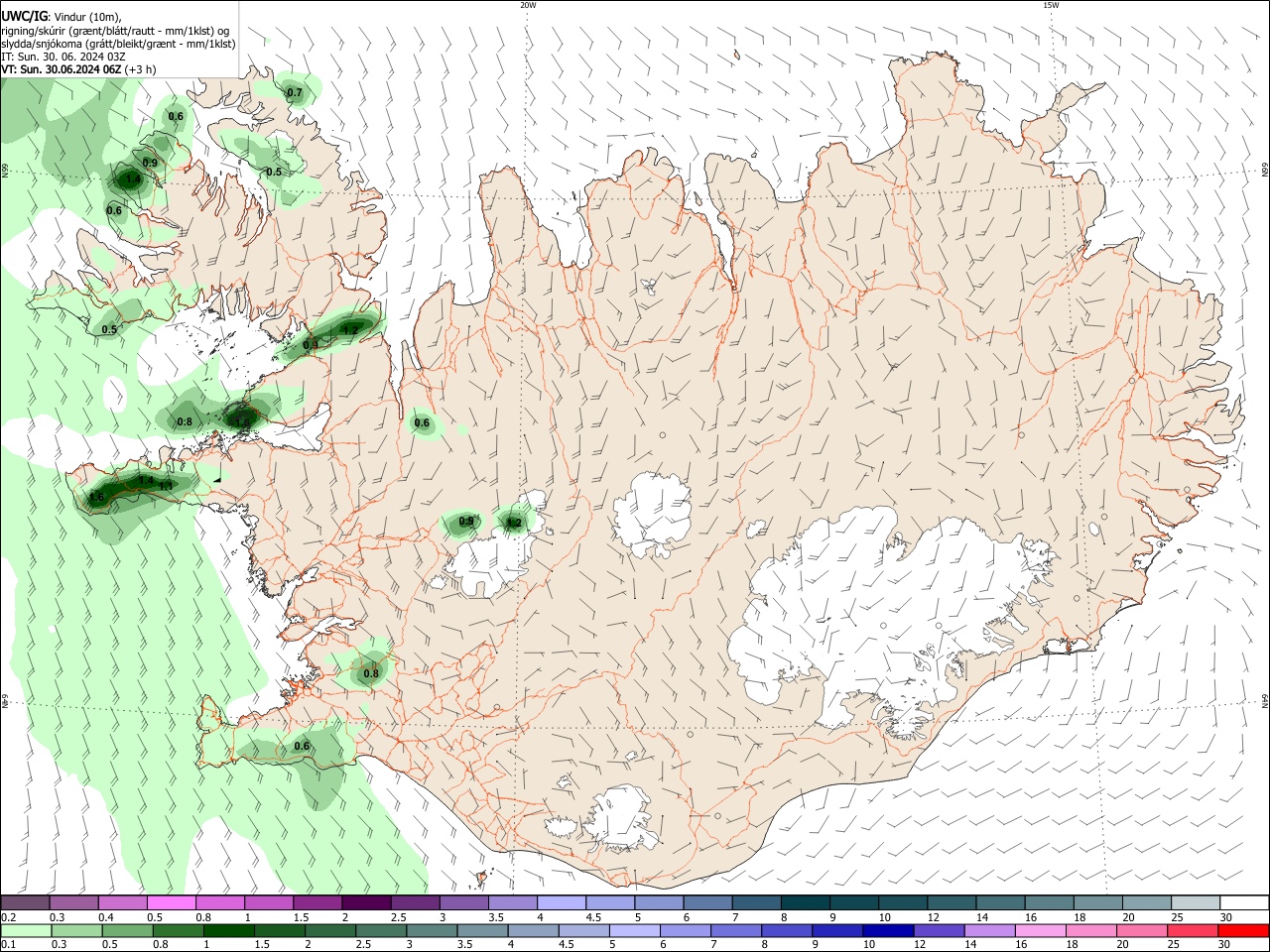
Task: Pick the white swatch after 30, upper legend row
Action: pyautogui.click(x=1244, y=903)
